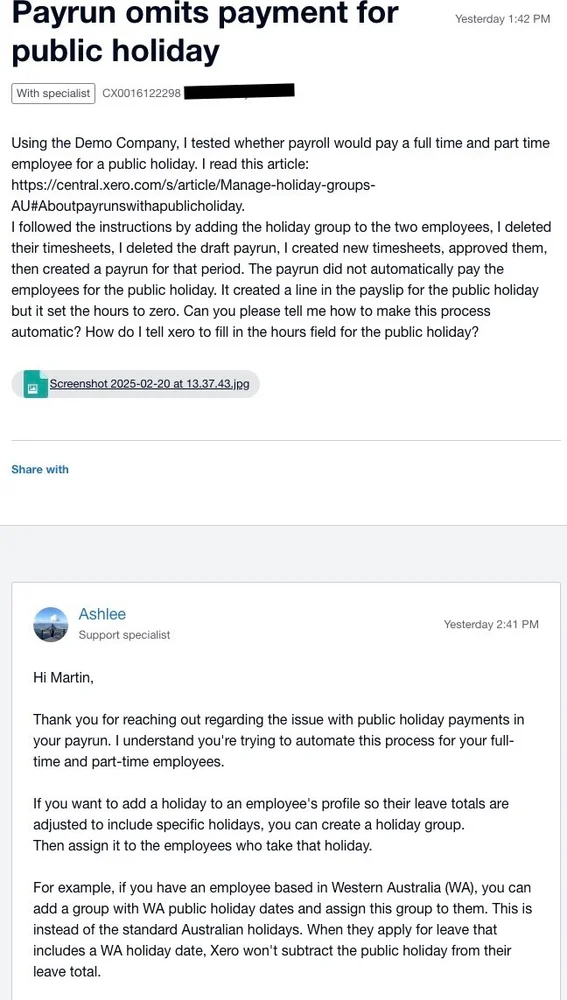The height and width of the screenshot is (1000, 567).
Task: Click the original message body text
Action: coord(281,237)
